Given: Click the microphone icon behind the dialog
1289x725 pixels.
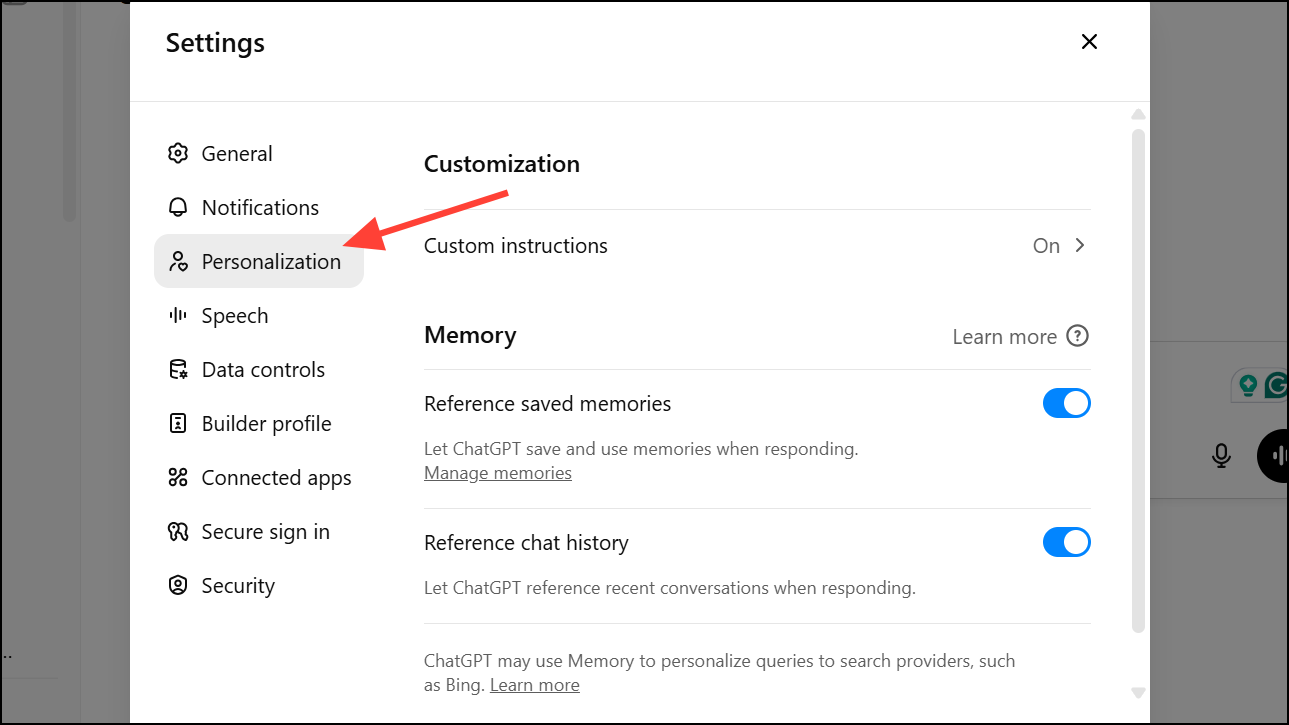Looking at the screenshot, I should click(x=1221, y=456).
